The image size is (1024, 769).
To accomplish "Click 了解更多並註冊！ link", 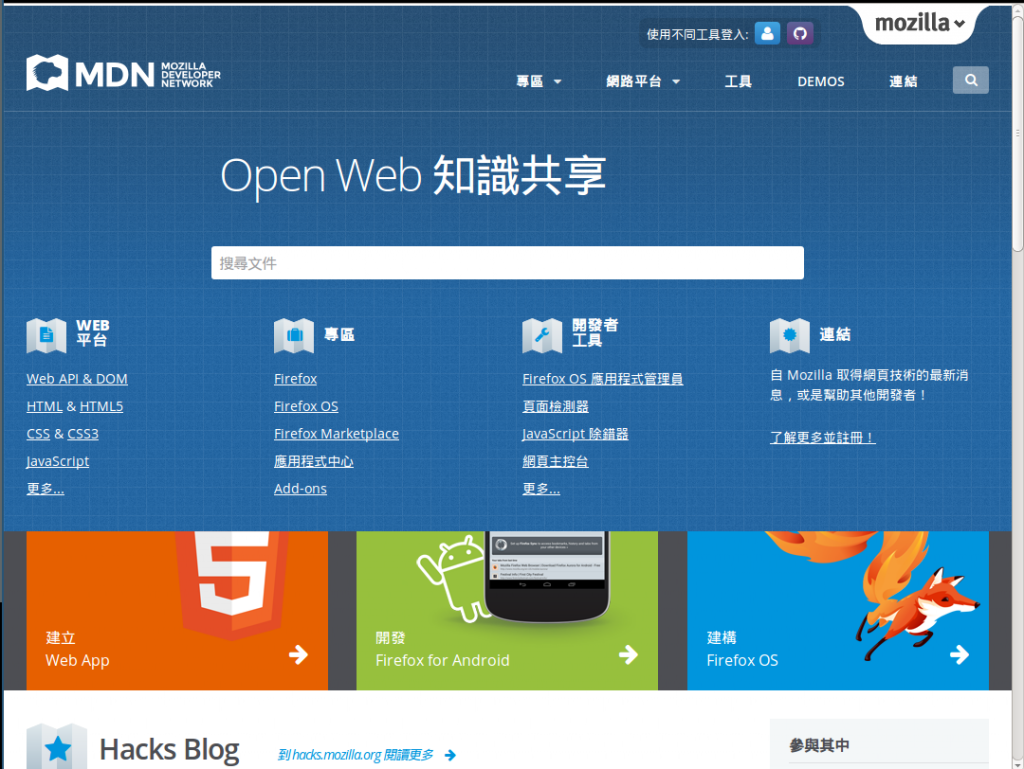I will tap(822, 437).
